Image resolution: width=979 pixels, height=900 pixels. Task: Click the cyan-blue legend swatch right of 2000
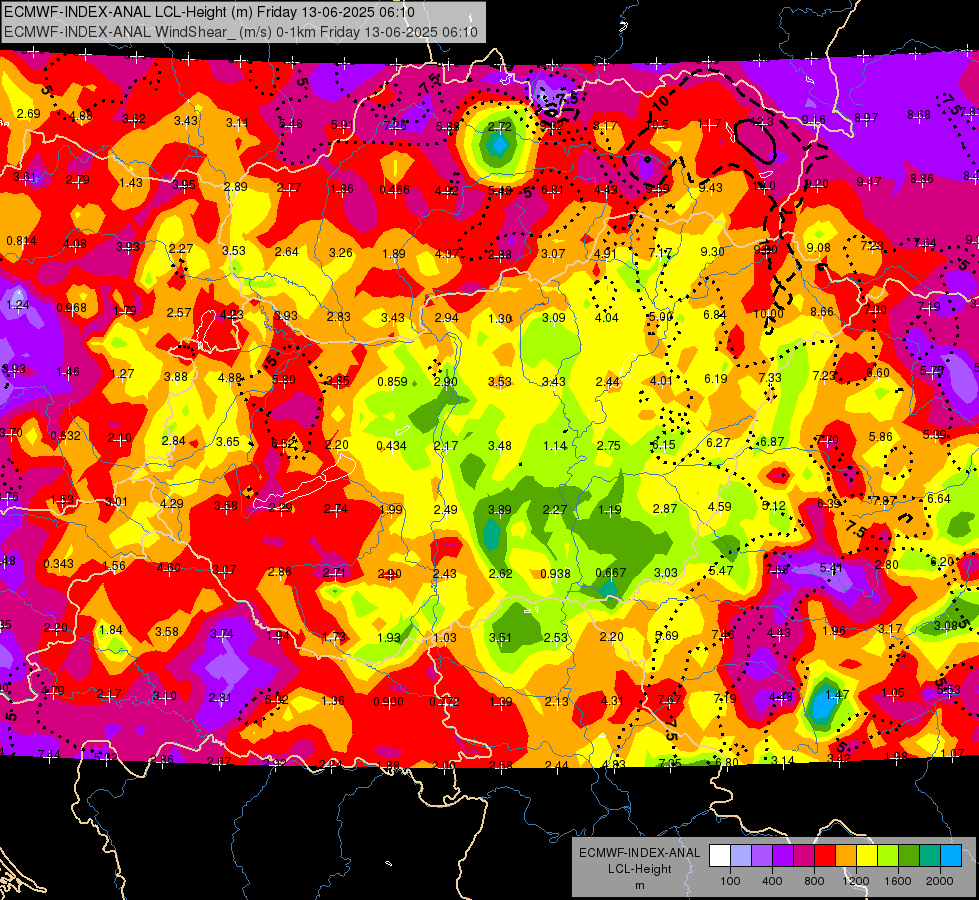click(951, 856)
